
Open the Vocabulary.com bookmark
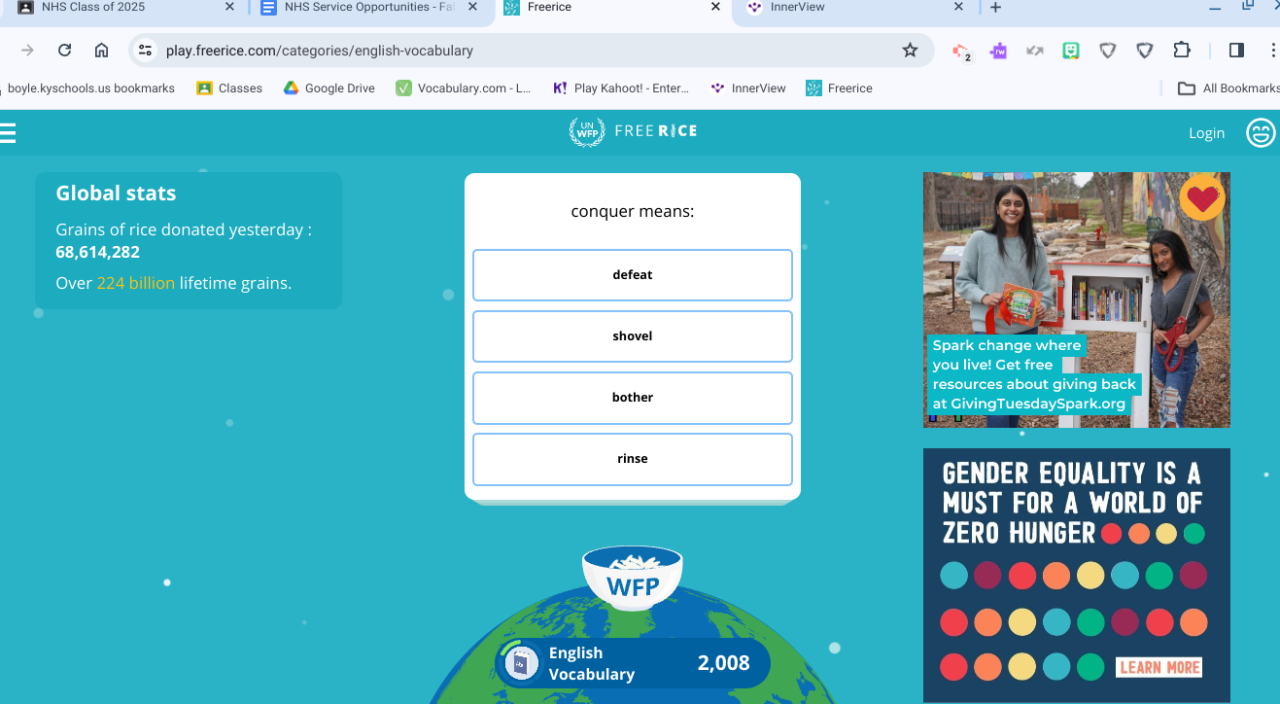click(x=463, y=88)
